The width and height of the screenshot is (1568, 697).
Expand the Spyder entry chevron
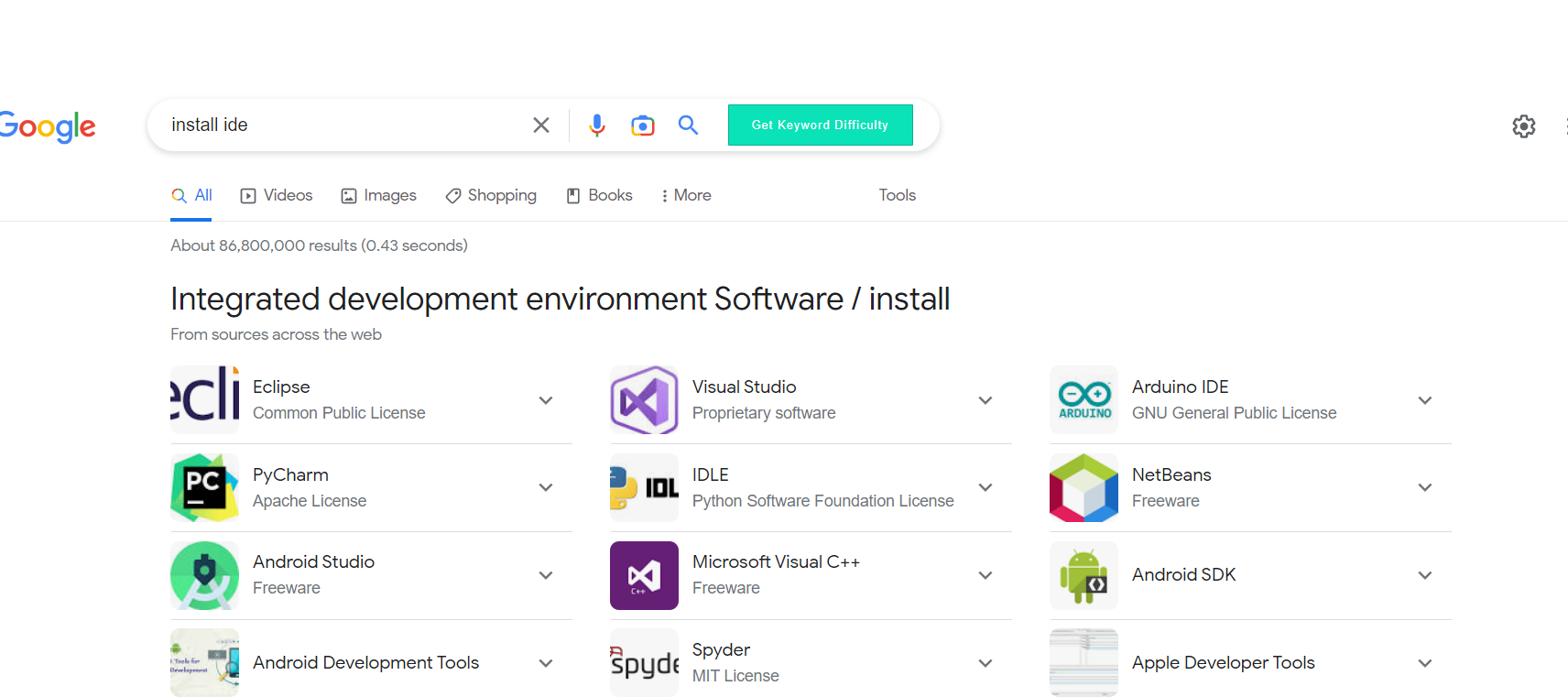(x=985, y=663)
